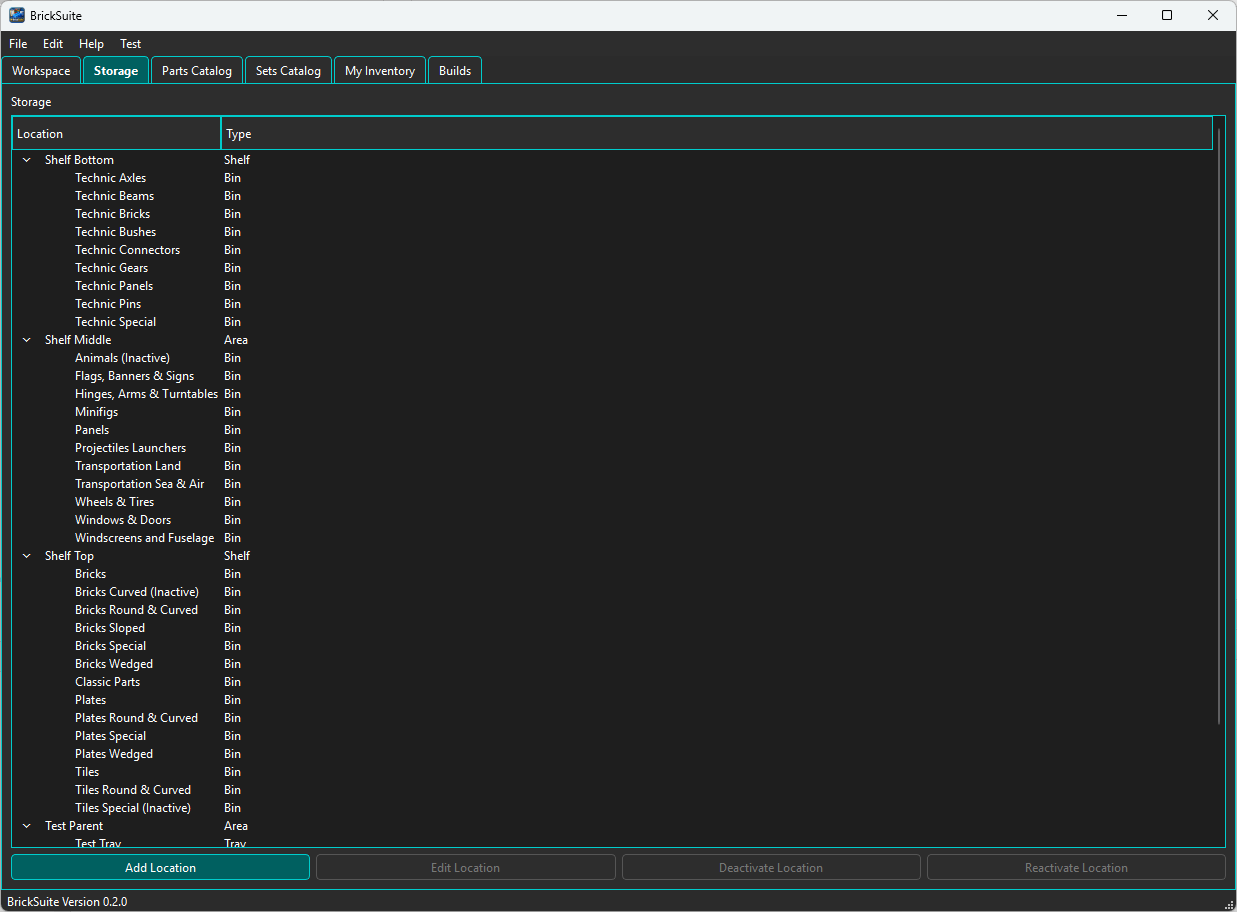The image size is (1237, 912).
Task: Select the Technic Axles row
Action: [x=613, y=178]
